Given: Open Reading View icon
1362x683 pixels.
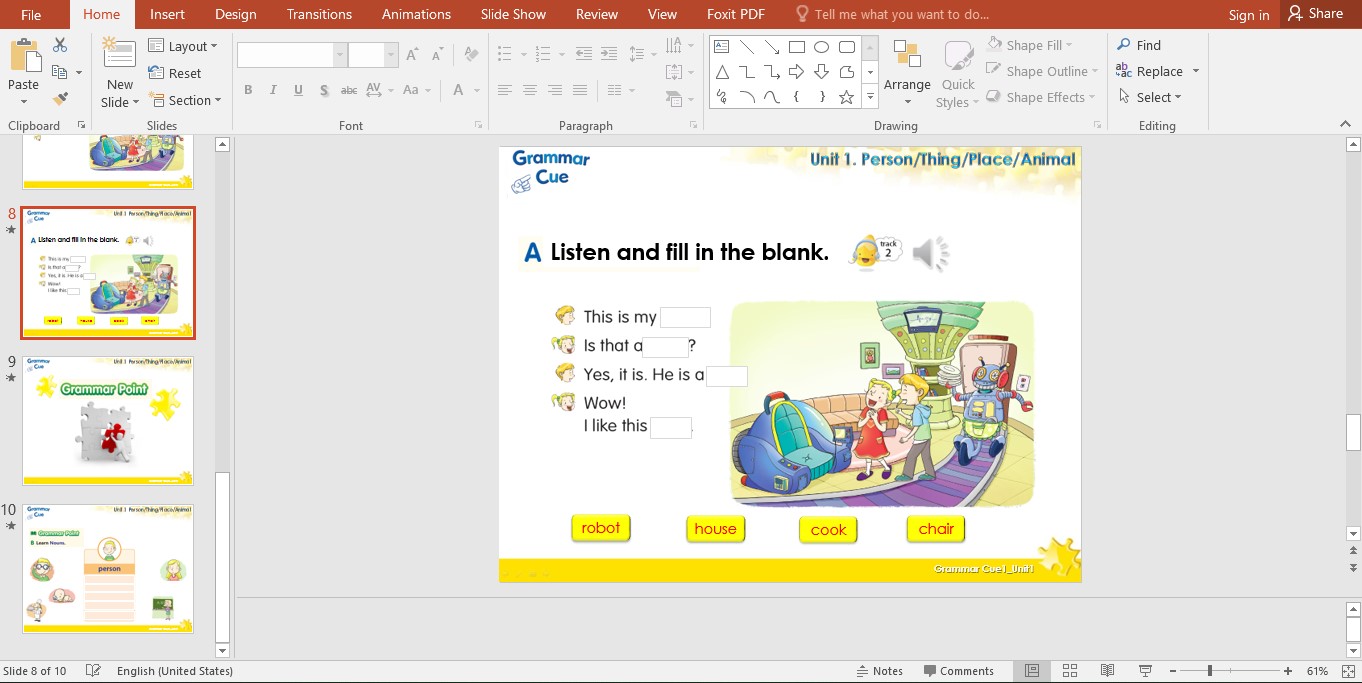Looking at the screenshot, I should [x=1108, y=671].
